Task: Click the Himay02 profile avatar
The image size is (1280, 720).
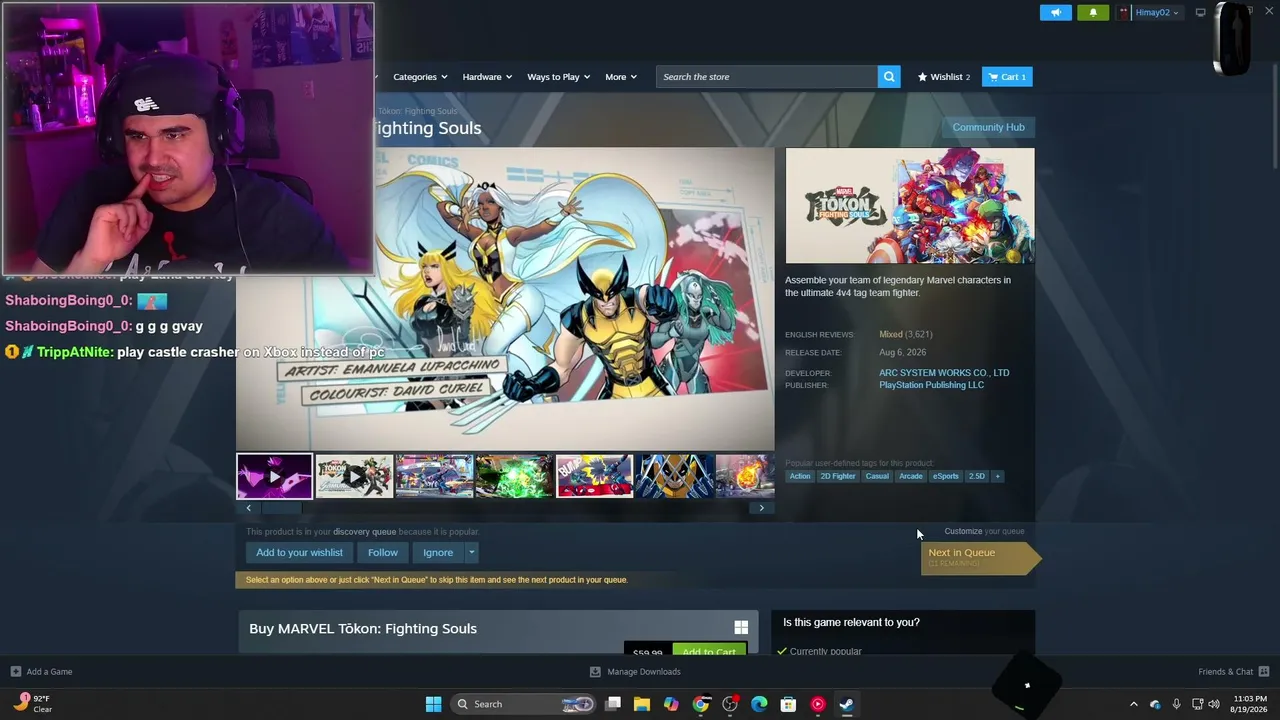Action: pos(1124,13)
